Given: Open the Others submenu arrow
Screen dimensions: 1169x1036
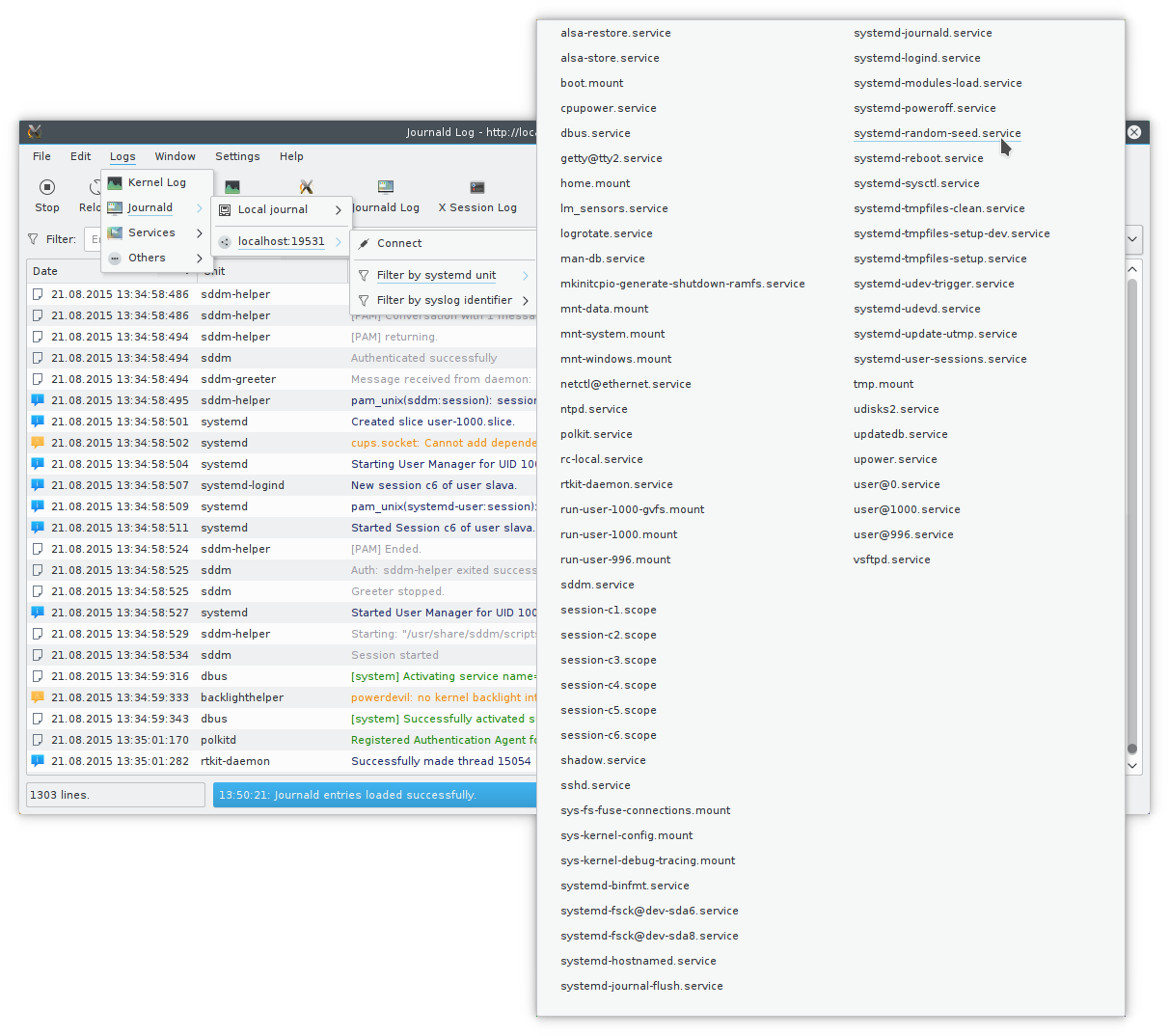Looking at the screenshot, I should [x=198, y=258].
